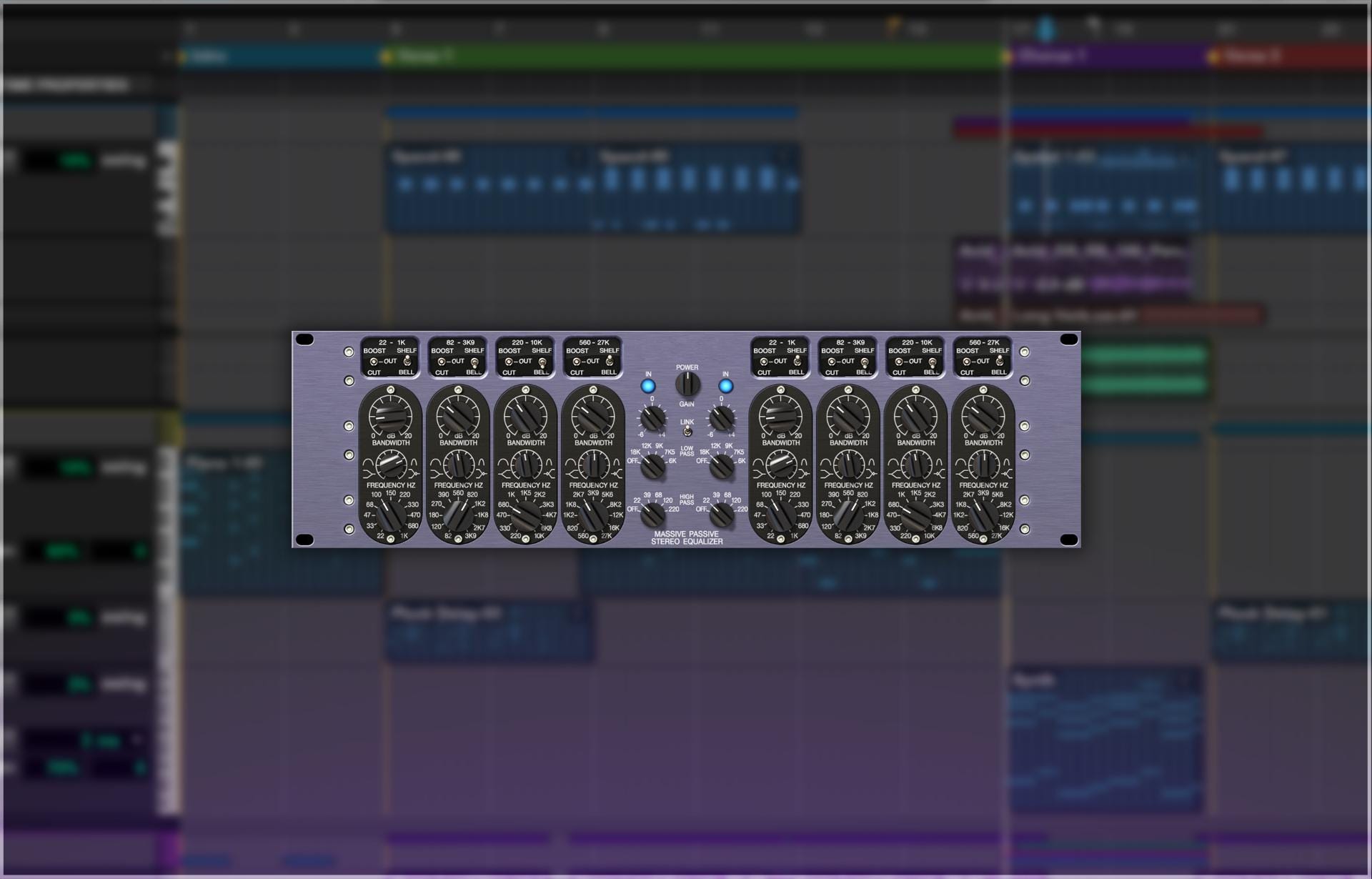1372x879 pixels.
Task: Click dB gain knob of left 220-10K band
Action: (x=525, y=415)
